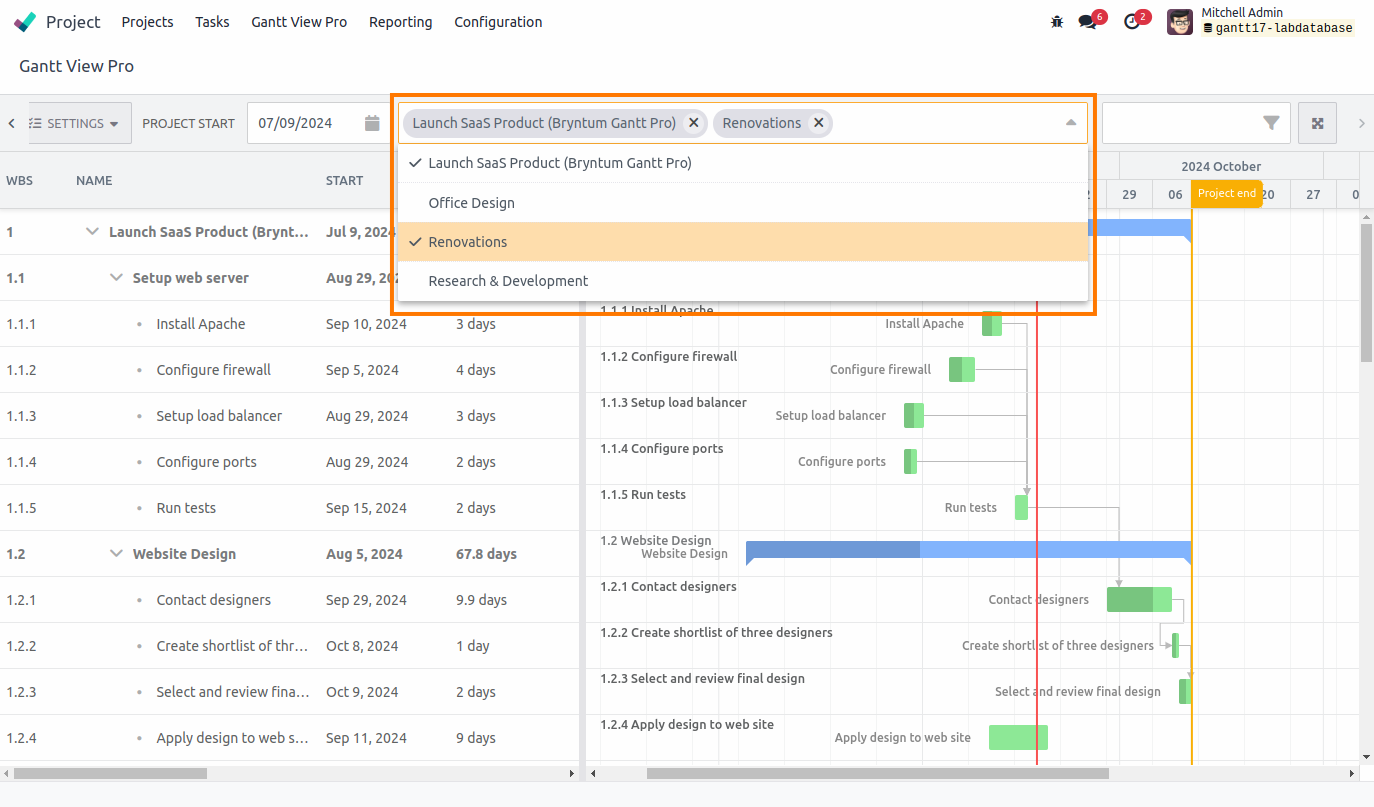Collapse the Website Design task group
The image size is (1374, 807).
click(x=116, y=553)
